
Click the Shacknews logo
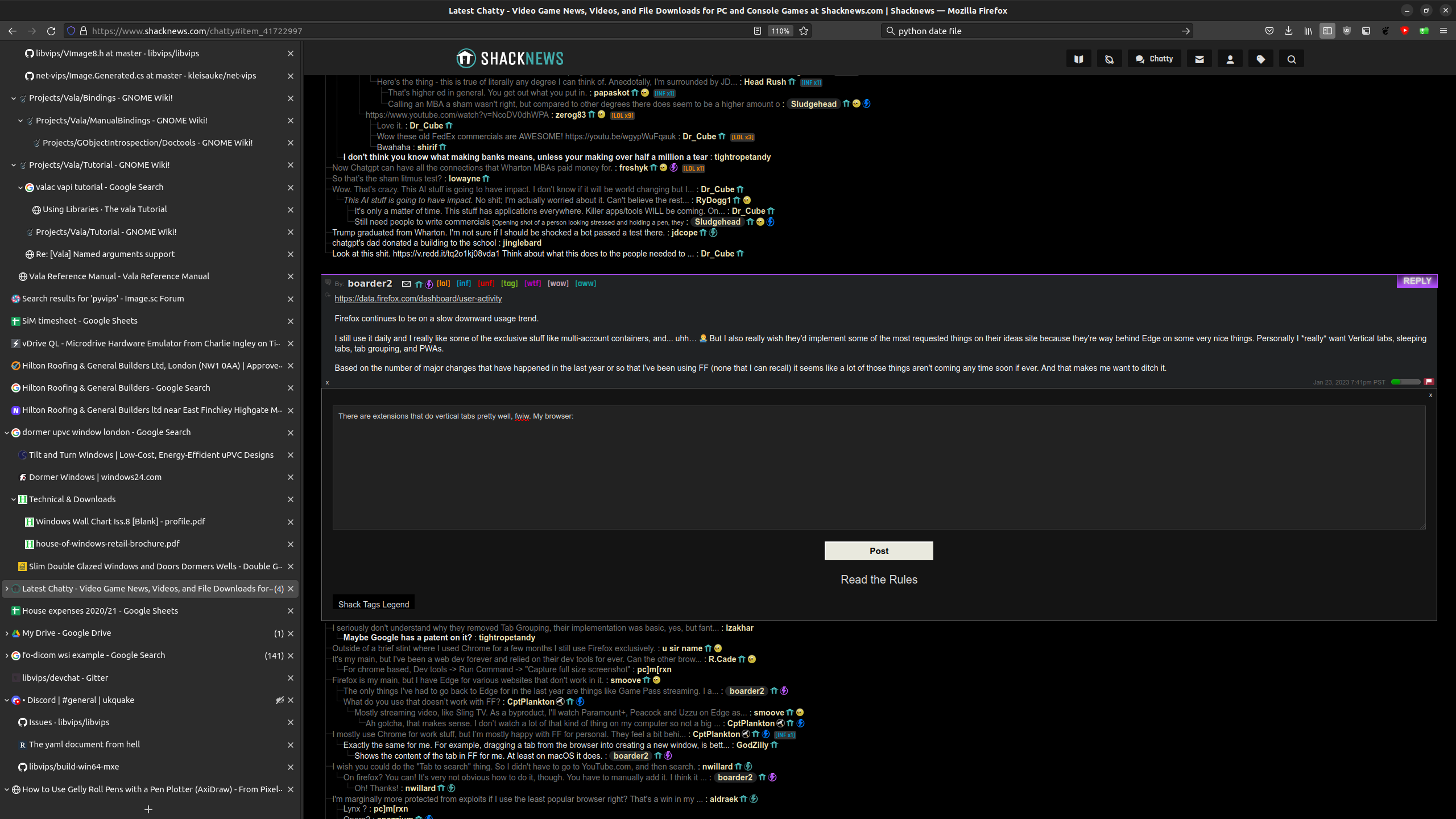[x=510, y=58]
